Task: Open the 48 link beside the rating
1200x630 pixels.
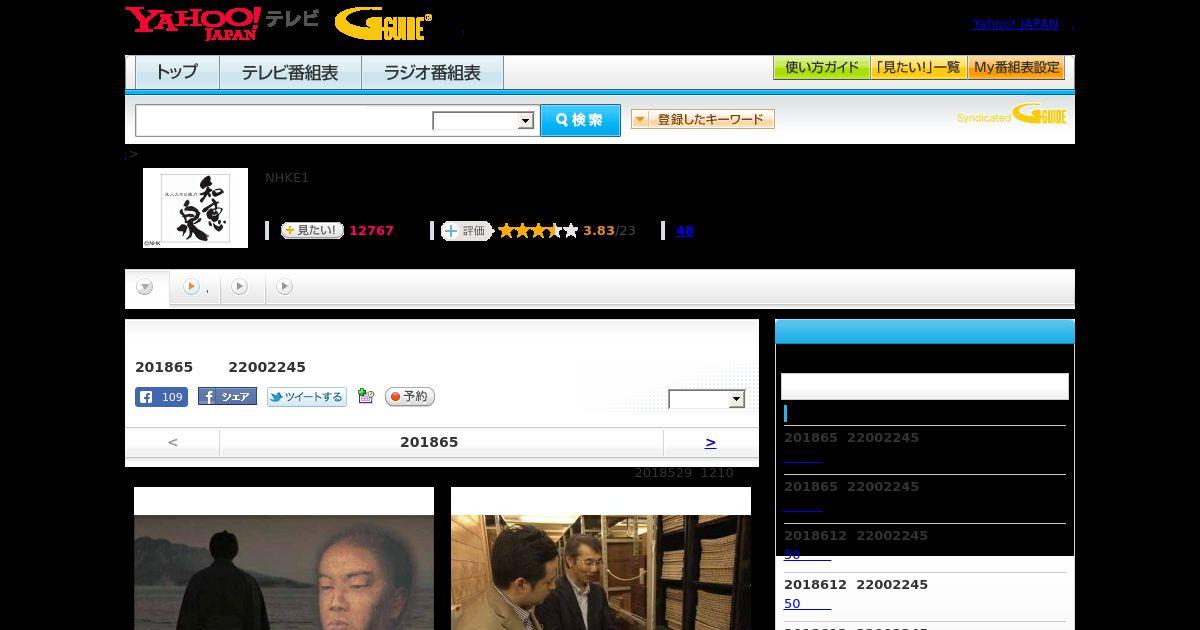Action: point(684,231)
